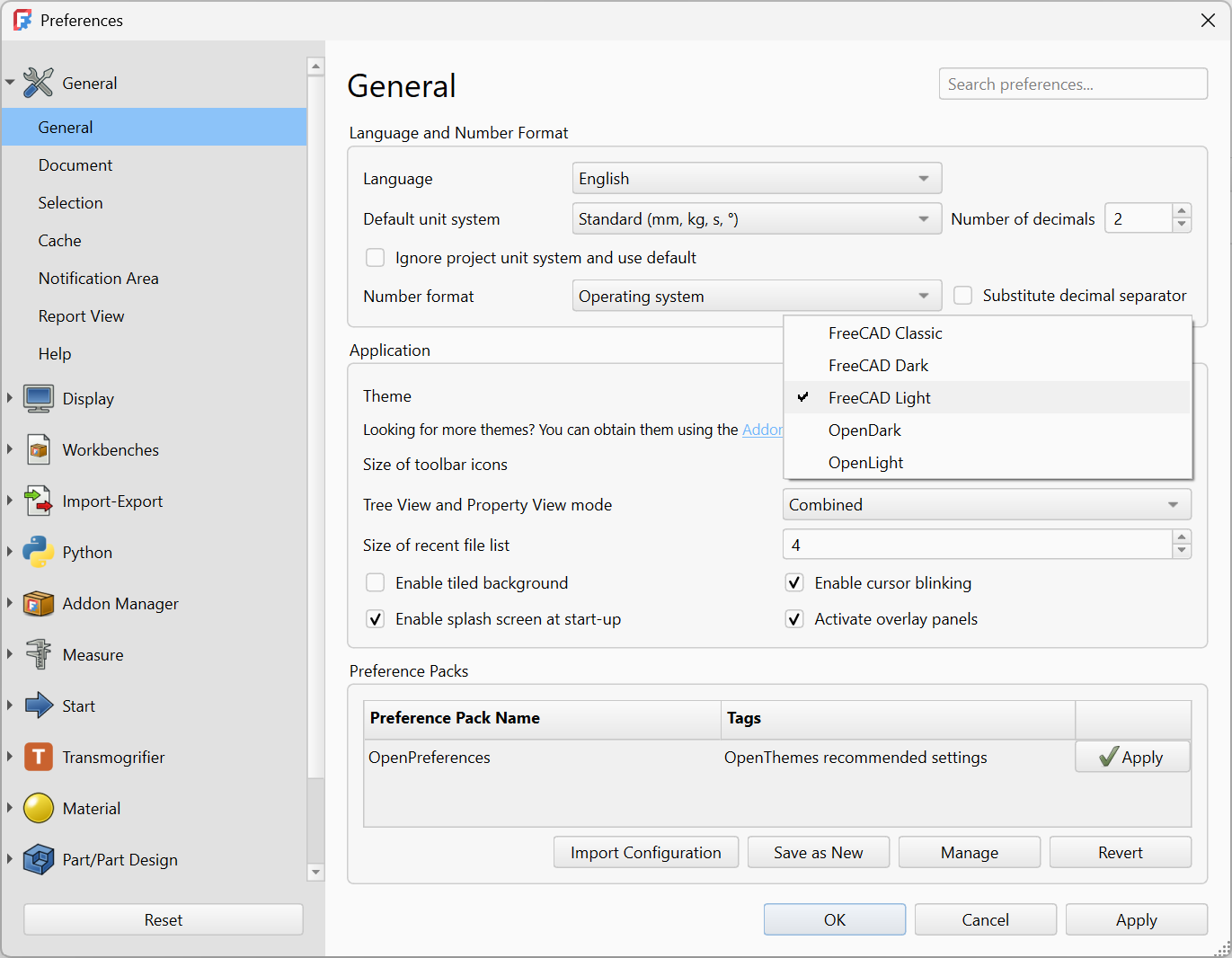Expand the Transmogrifier tree section
The height and width of the screenshot is (958, 1232).
(x=10, y=757)
